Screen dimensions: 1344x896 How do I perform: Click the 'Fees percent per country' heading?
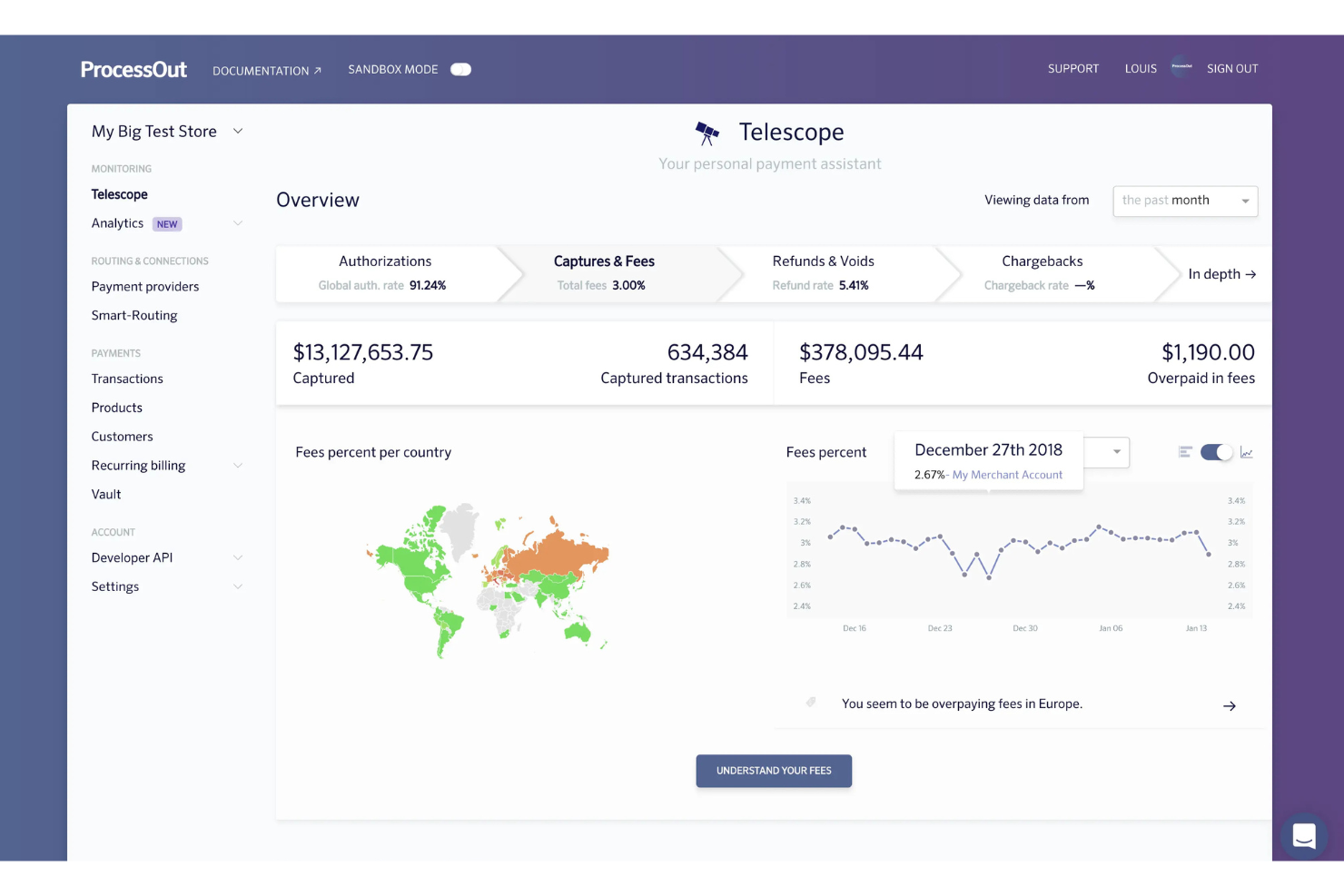point(373,452)
